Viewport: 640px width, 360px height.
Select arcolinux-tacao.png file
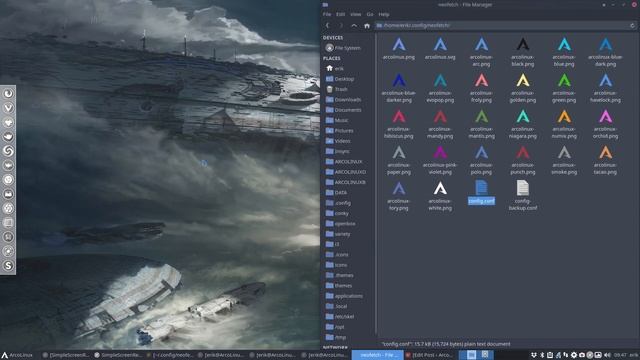(x=605, y=160)
